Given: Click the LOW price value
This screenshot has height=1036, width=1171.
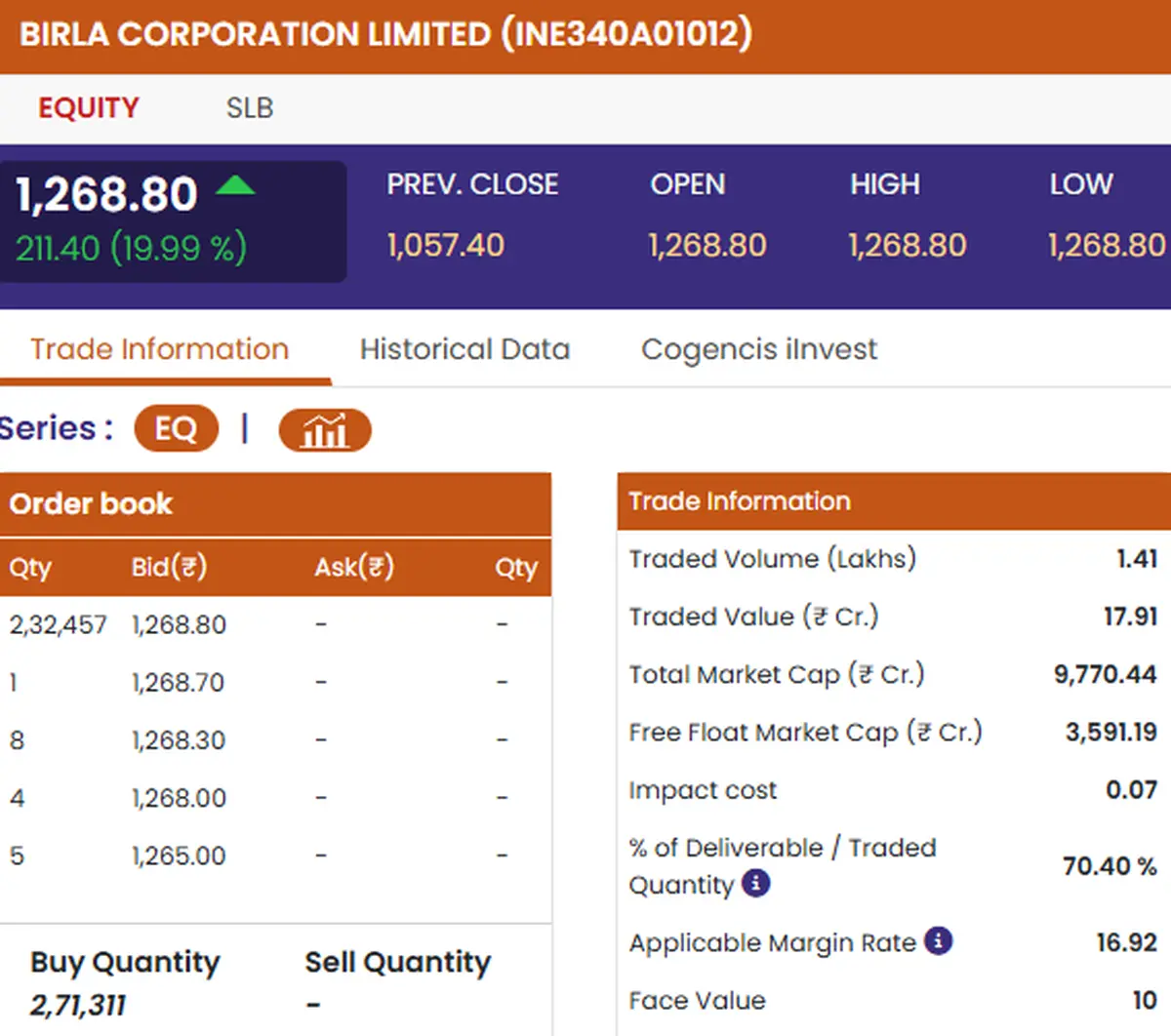Looking at the screenshot, I should point(1108,245).
